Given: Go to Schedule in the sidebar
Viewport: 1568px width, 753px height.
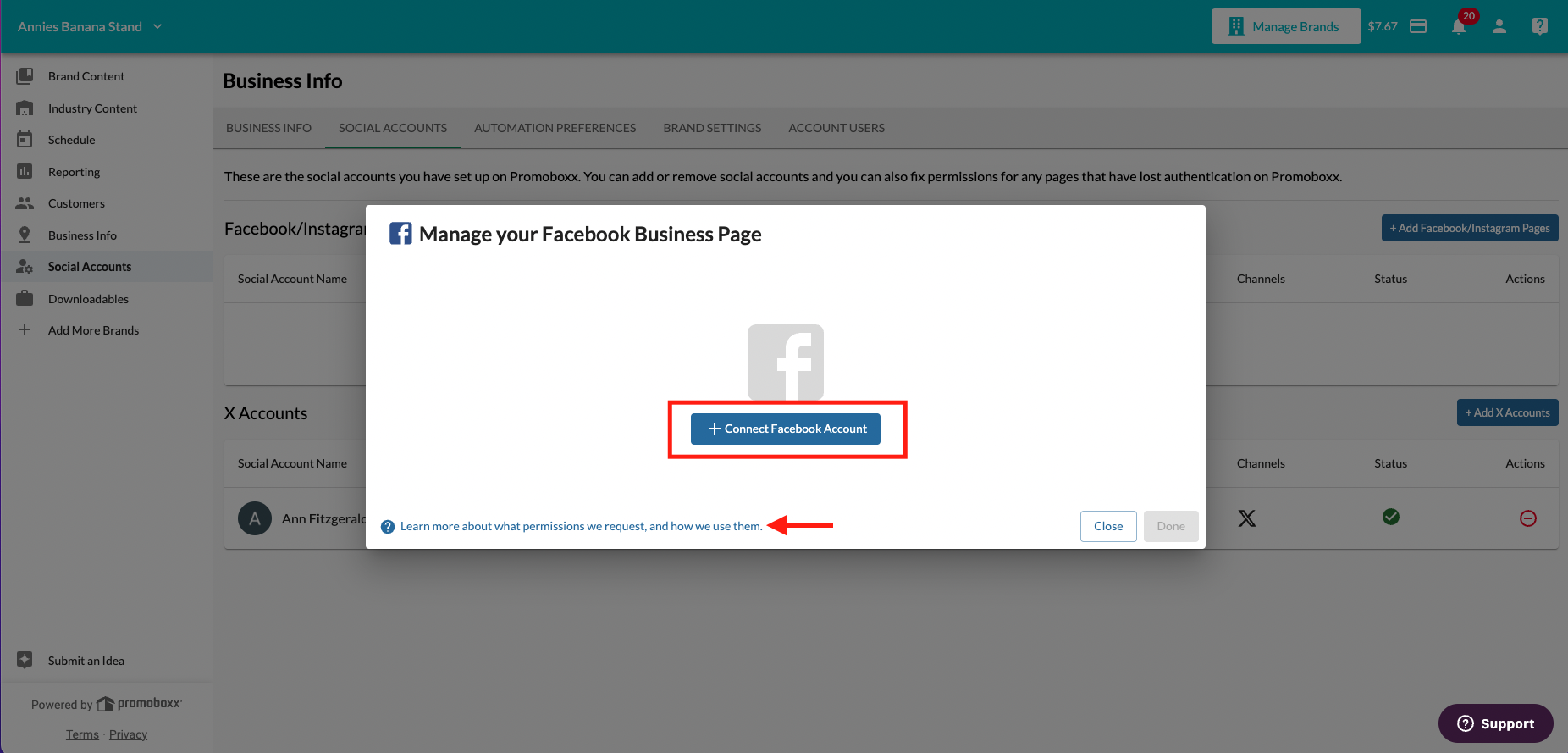Looking at the screenshot, I should tap(72, 140).
